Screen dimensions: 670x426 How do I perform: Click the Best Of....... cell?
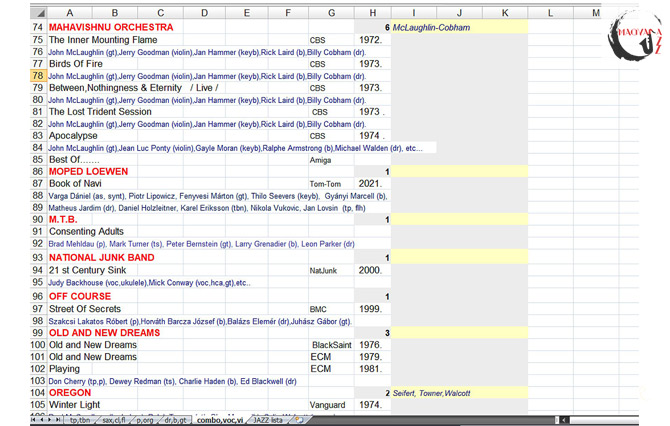pos(74,159)
